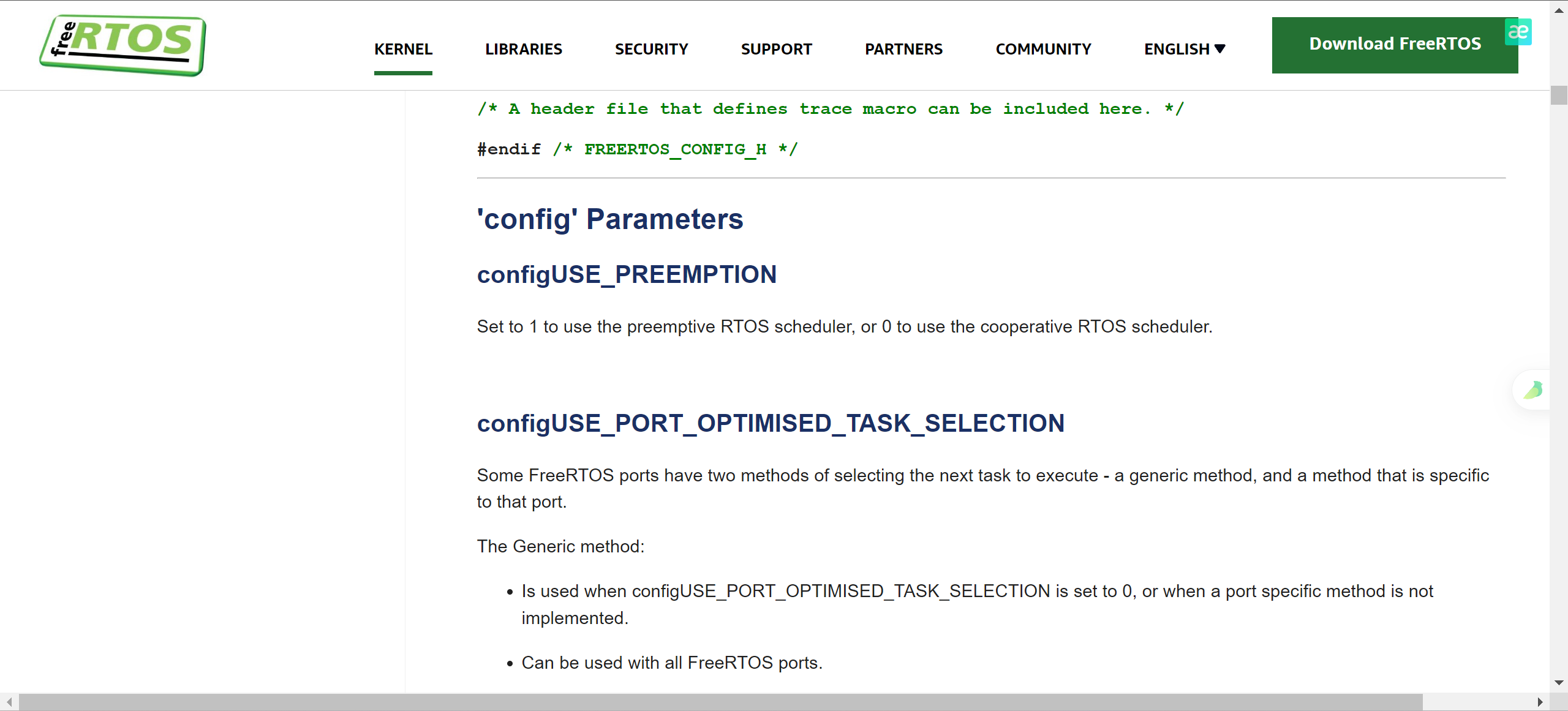Navigate to the SUPPORT section
Image resolution: width=1568 pixels, height=711 pixels.
[x=777, y=48]
